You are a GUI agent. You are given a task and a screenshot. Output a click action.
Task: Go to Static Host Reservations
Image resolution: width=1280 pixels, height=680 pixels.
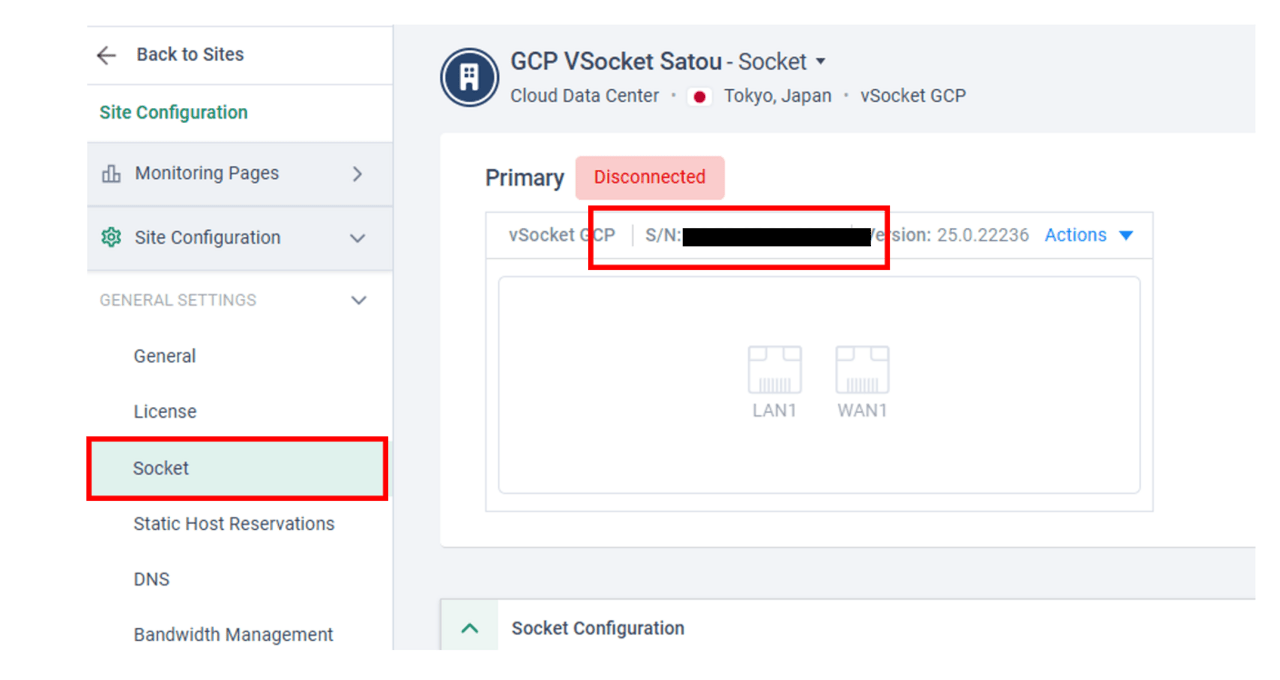[234, 523]
